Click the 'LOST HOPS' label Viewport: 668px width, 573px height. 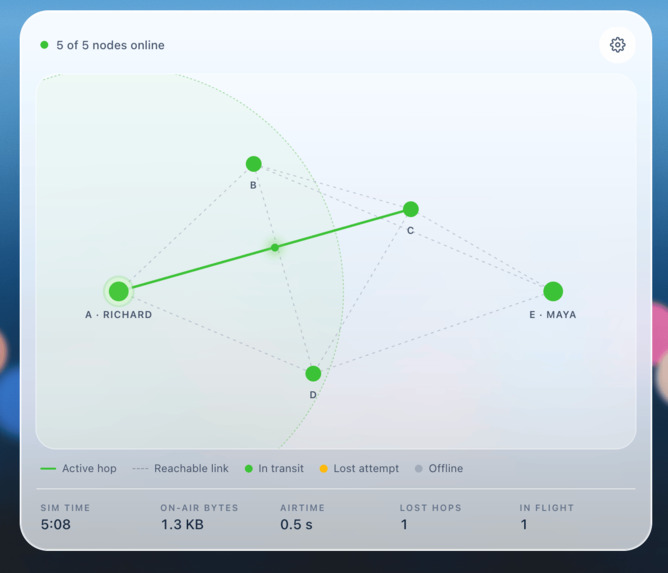coord(431,508)
